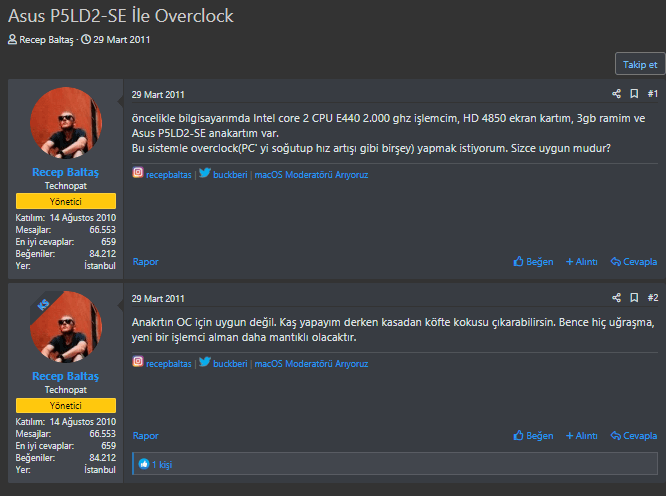This screenshot has height=496, width=666.
Task: Click the KS badge on post #2 avatar
Action: pos(43,304)
